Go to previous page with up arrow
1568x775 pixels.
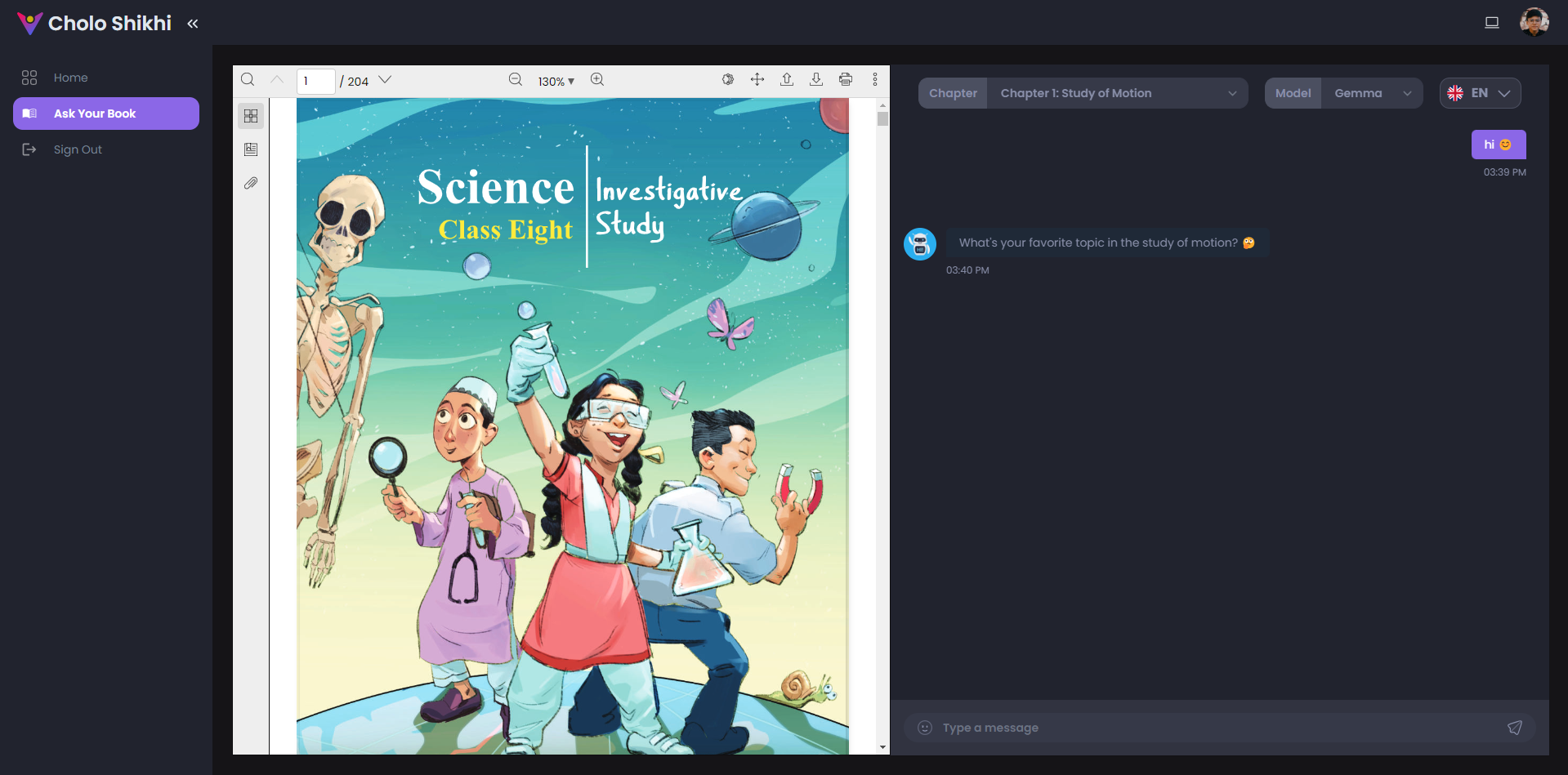277,80
